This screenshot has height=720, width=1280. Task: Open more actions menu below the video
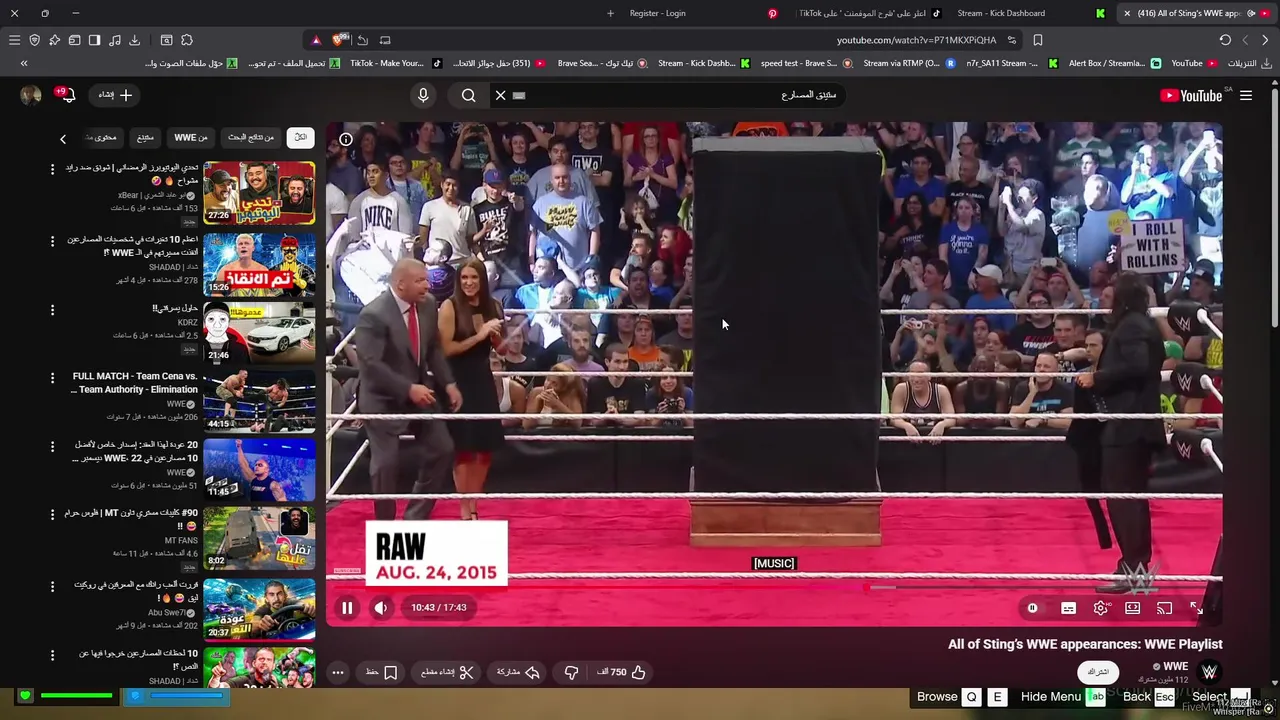(338, 672)
